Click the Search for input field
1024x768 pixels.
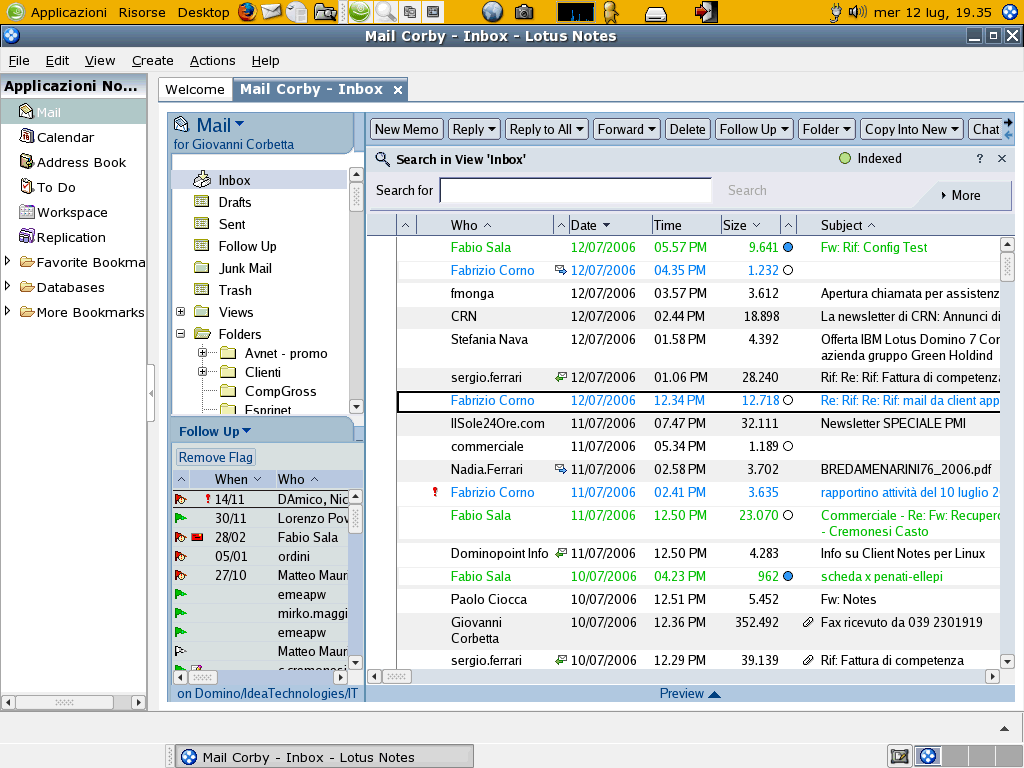[576, 190]
